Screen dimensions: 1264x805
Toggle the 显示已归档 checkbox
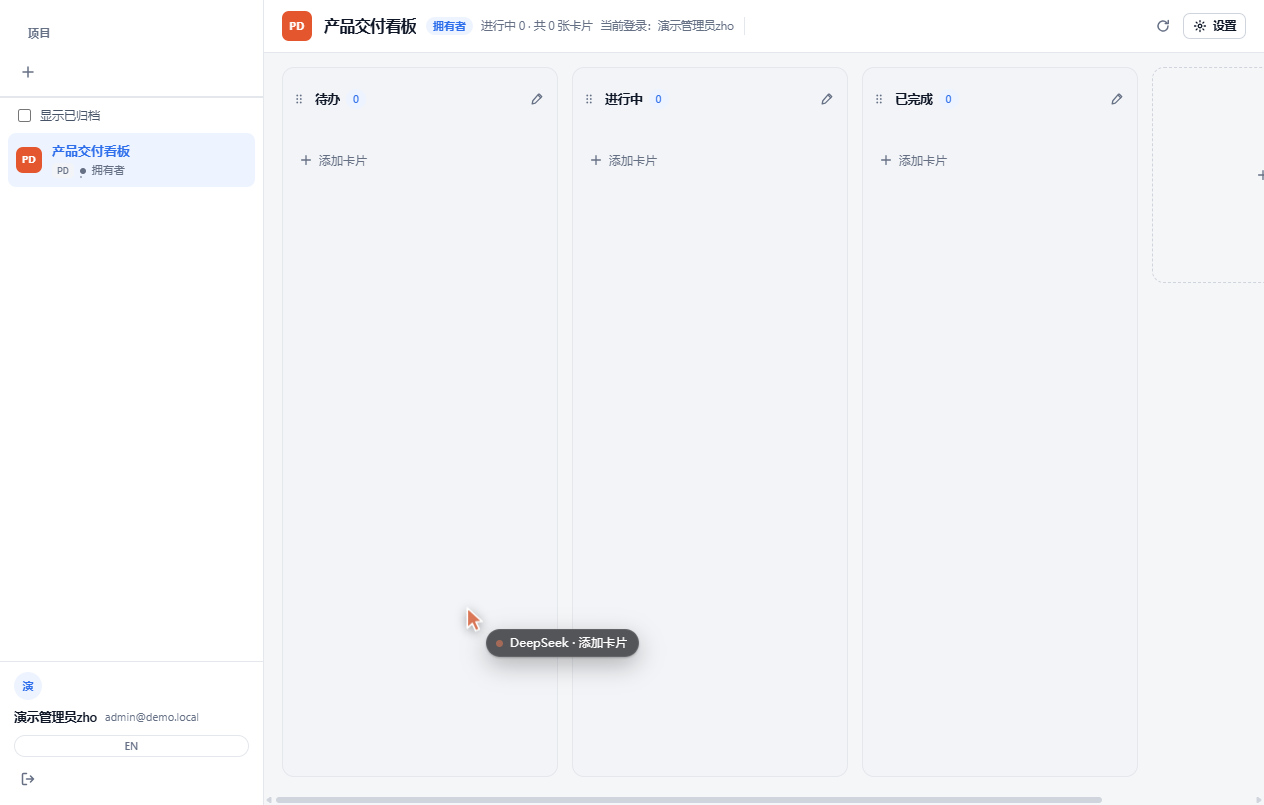(x=25, y=116)
